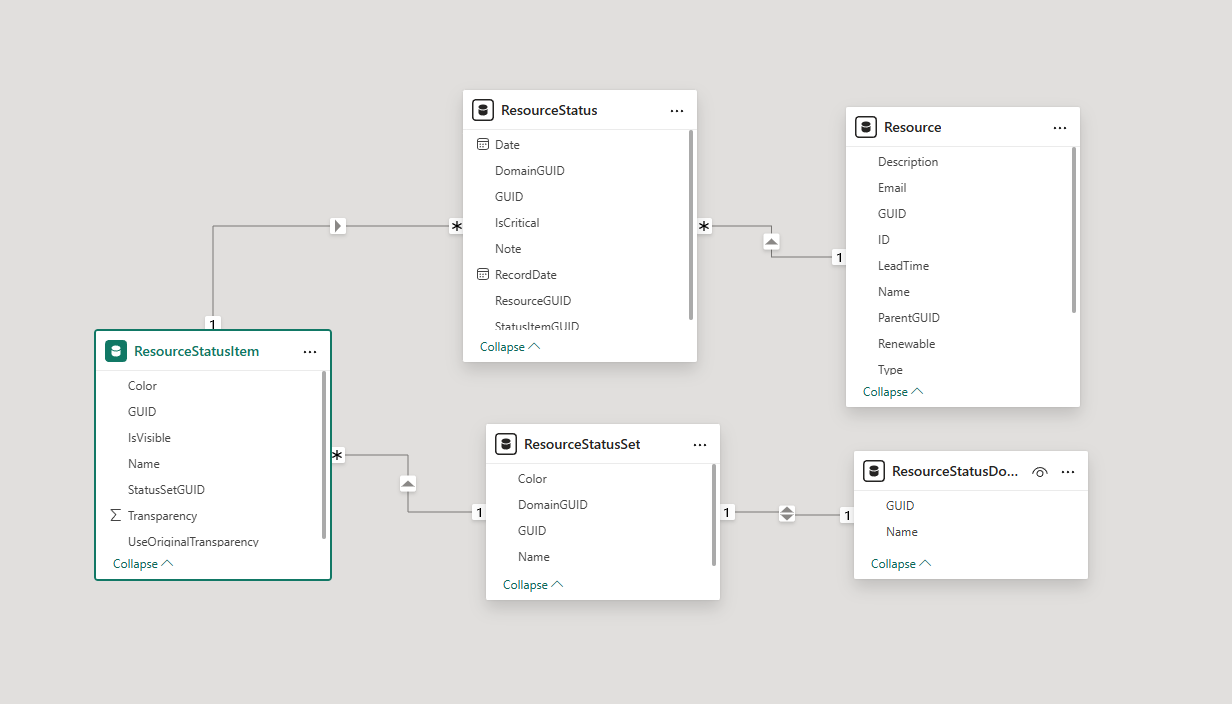Click the filter direction arrow on ResourceStatusItem-ResourceStatus relationship
Screen dimensions: 1232x704
click(338, 226)
